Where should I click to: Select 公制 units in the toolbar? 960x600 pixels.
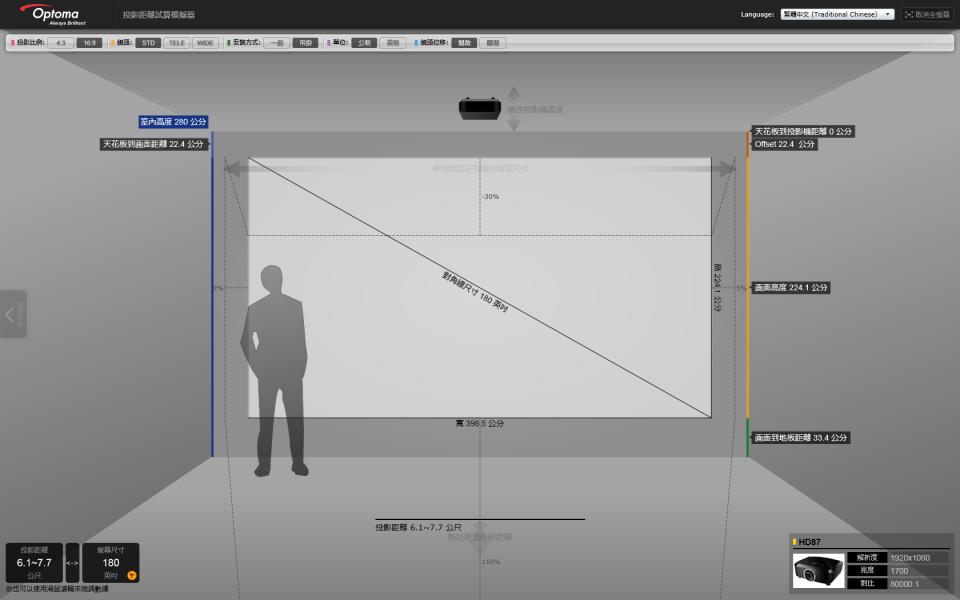pyautogui.click(x=366, y=43)
